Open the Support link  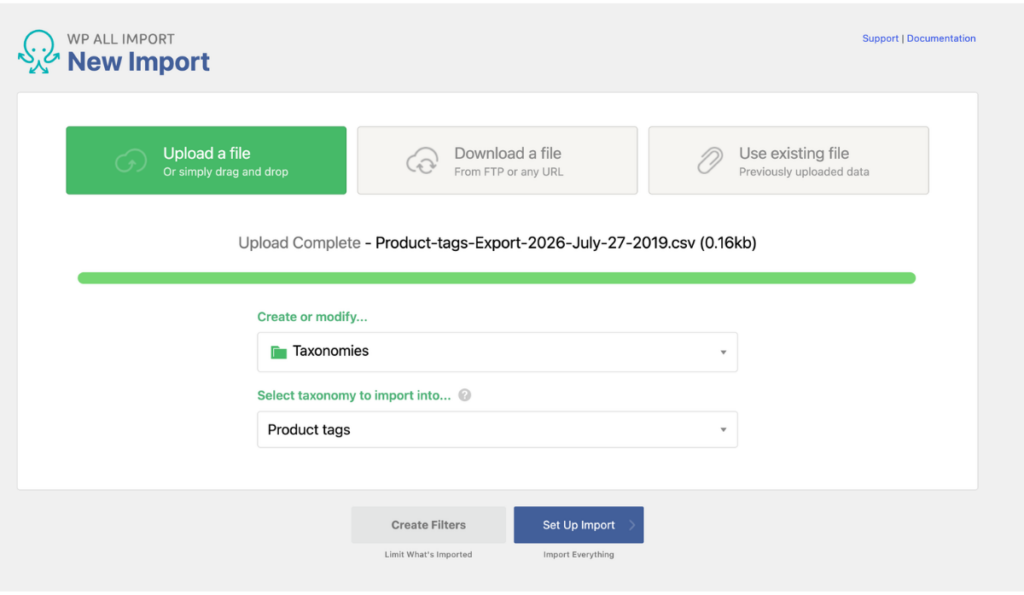tap(880, 39)
